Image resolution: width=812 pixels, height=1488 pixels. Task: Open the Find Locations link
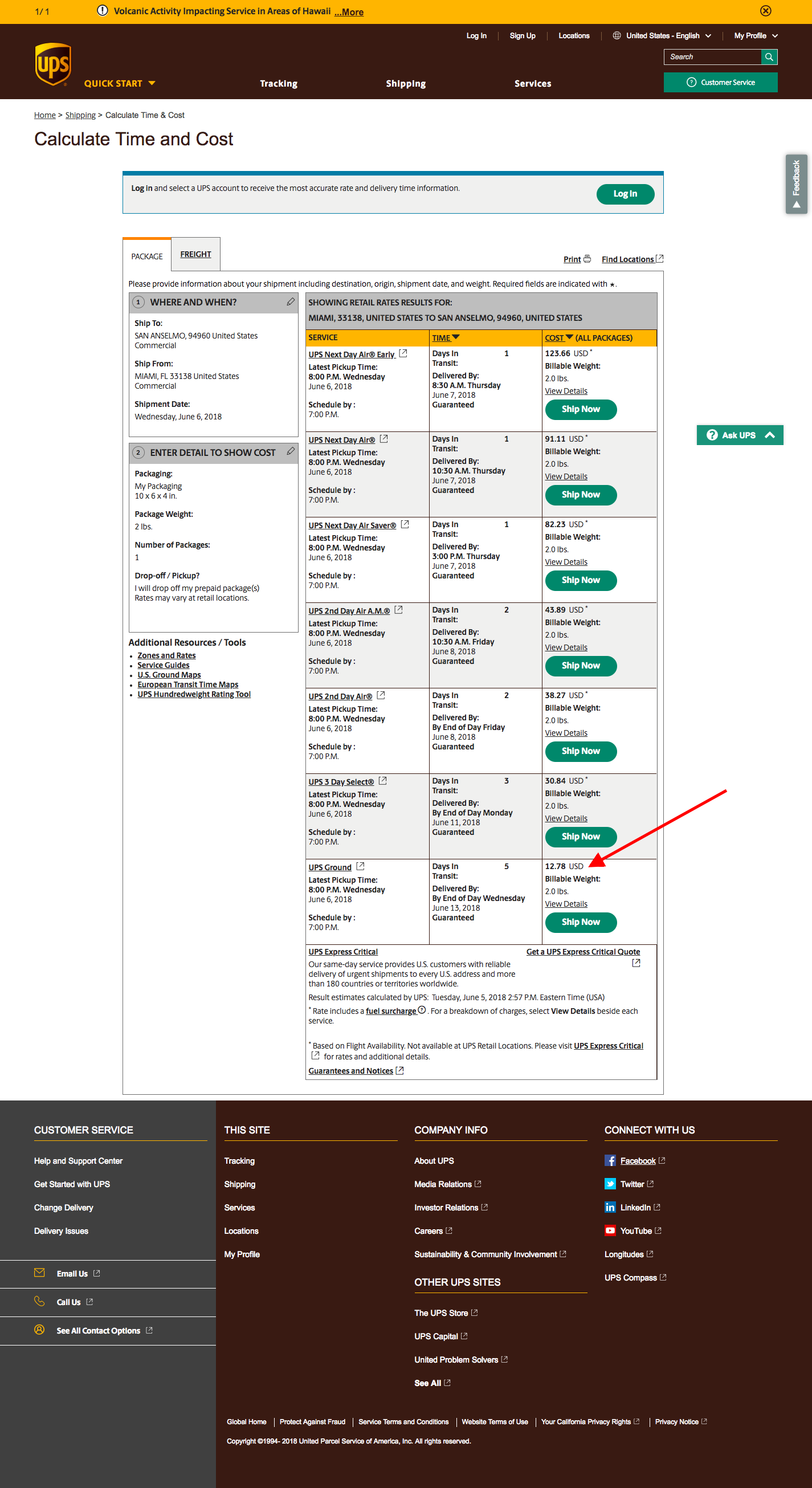click(x=632, y=259)
